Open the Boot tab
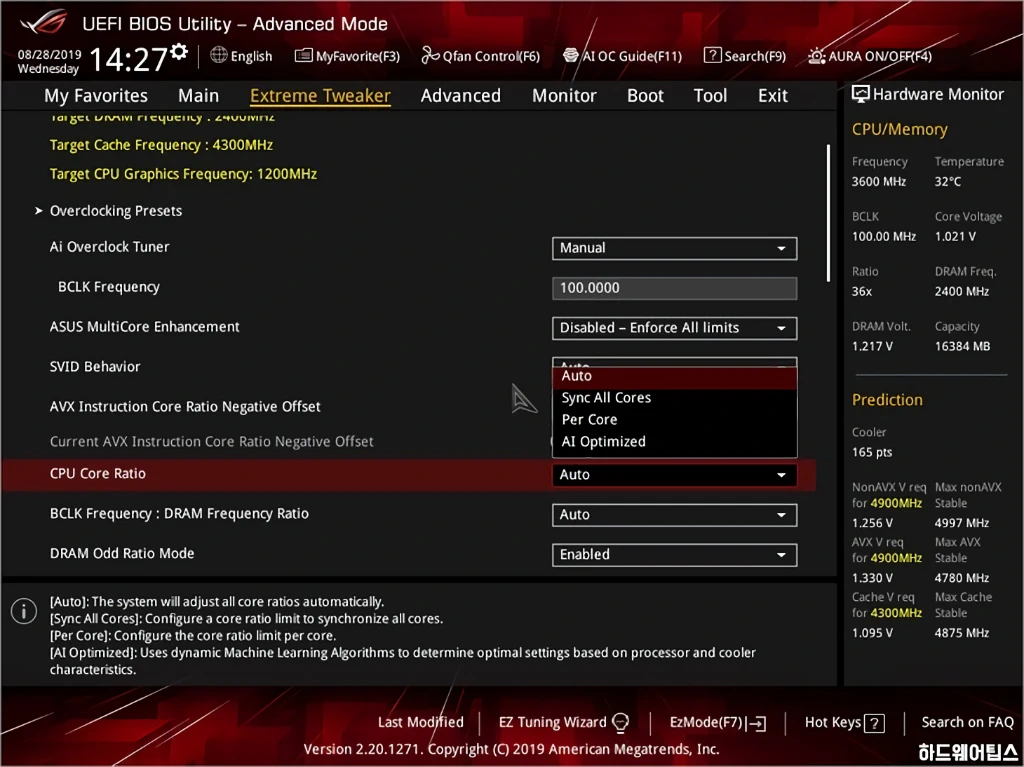 (645, 95)
